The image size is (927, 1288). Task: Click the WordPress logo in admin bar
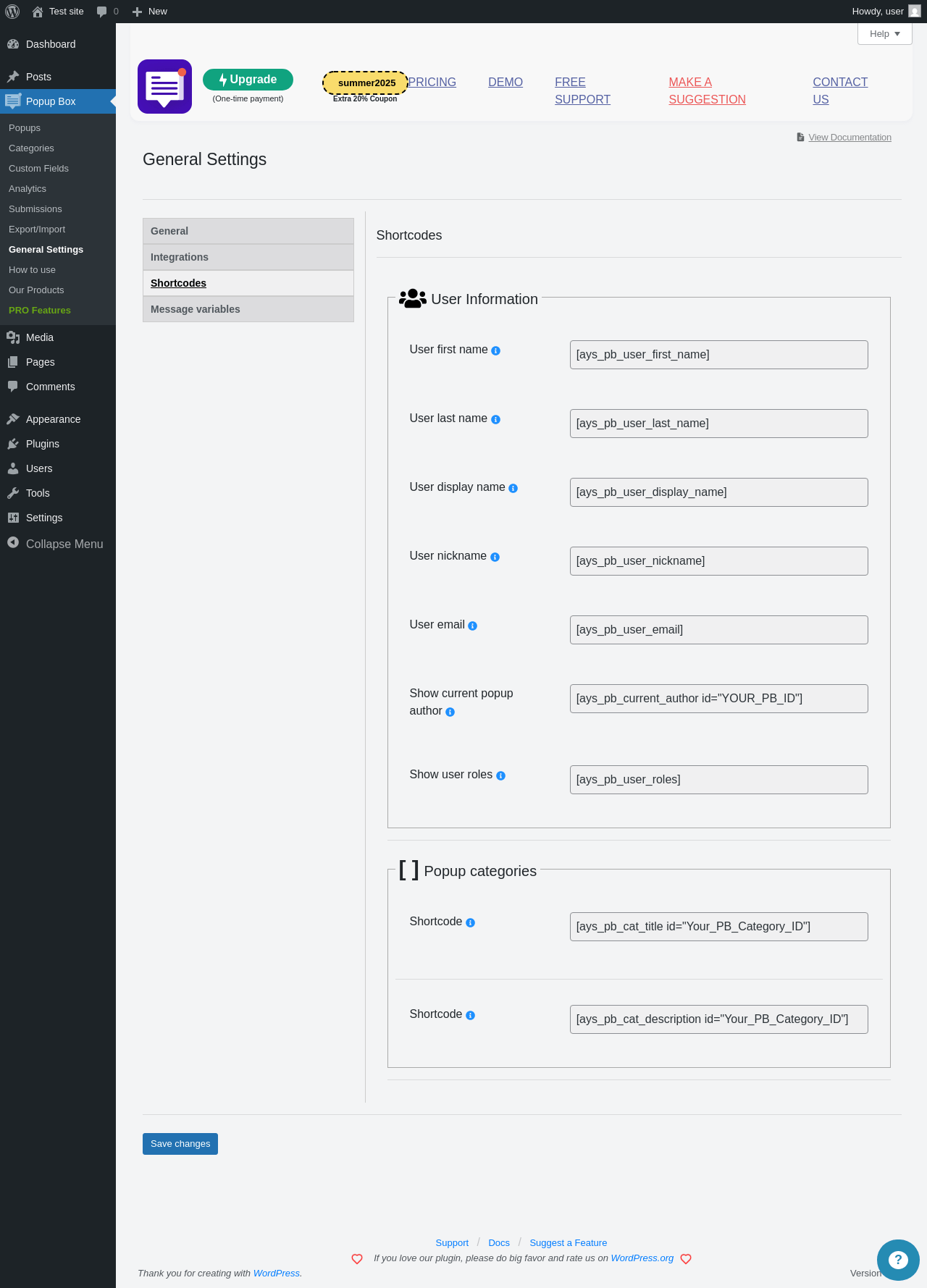12,12
